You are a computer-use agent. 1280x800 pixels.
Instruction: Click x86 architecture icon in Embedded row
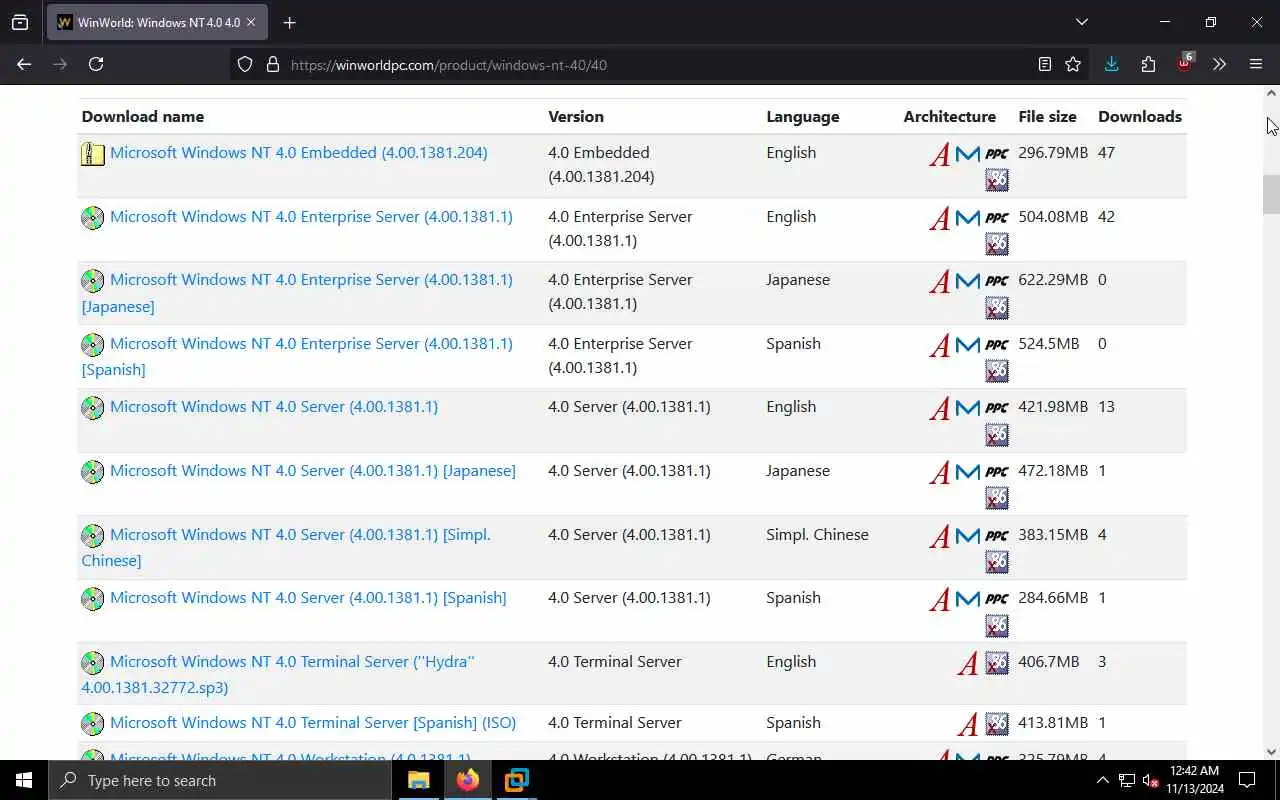[997, 180]
